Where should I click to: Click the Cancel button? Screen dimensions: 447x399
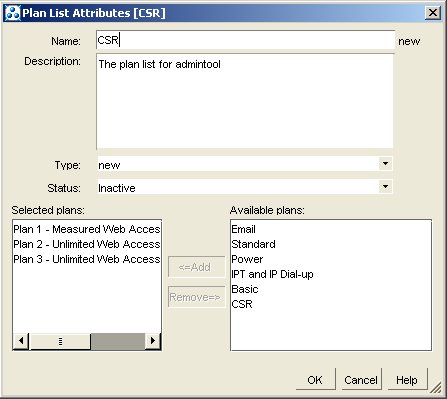[361, 380]
